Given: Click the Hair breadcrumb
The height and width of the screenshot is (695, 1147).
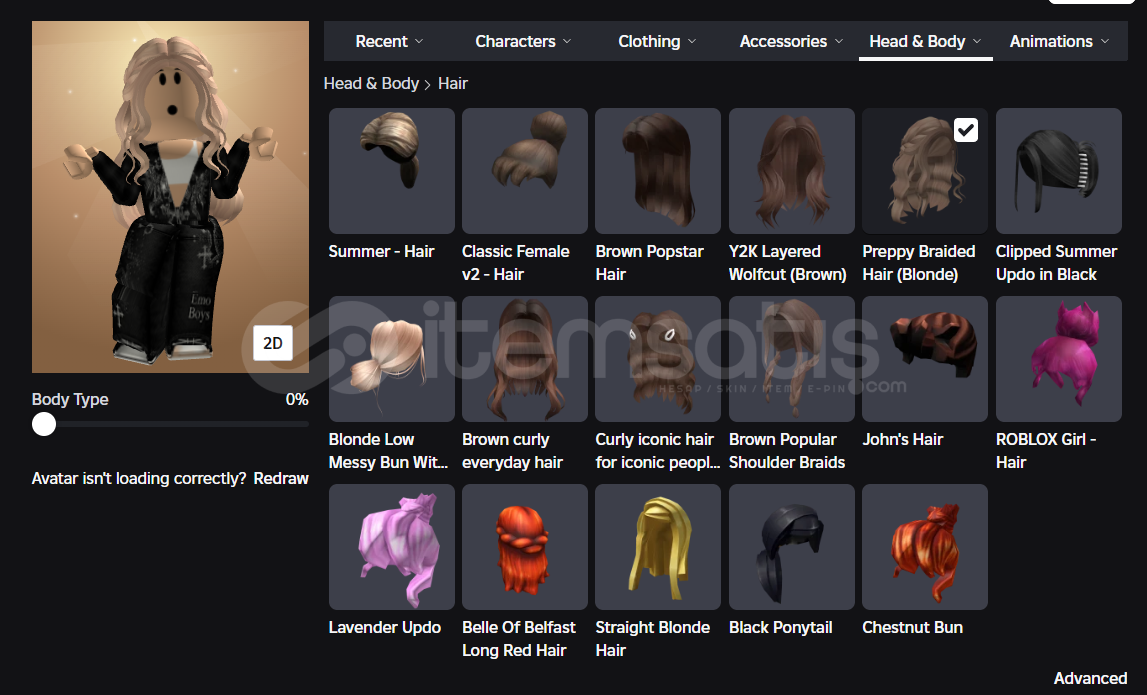Looking at the screenshot, I should click(x=453, y=83).
